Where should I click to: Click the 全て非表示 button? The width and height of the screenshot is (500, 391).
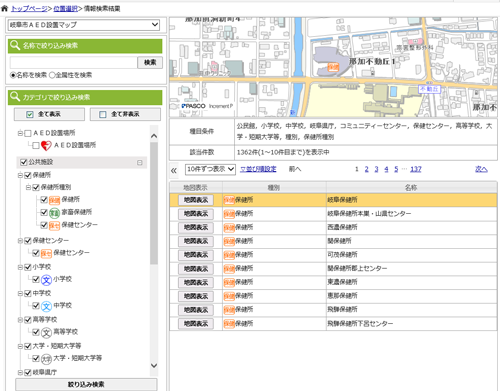tap(125, 114)
